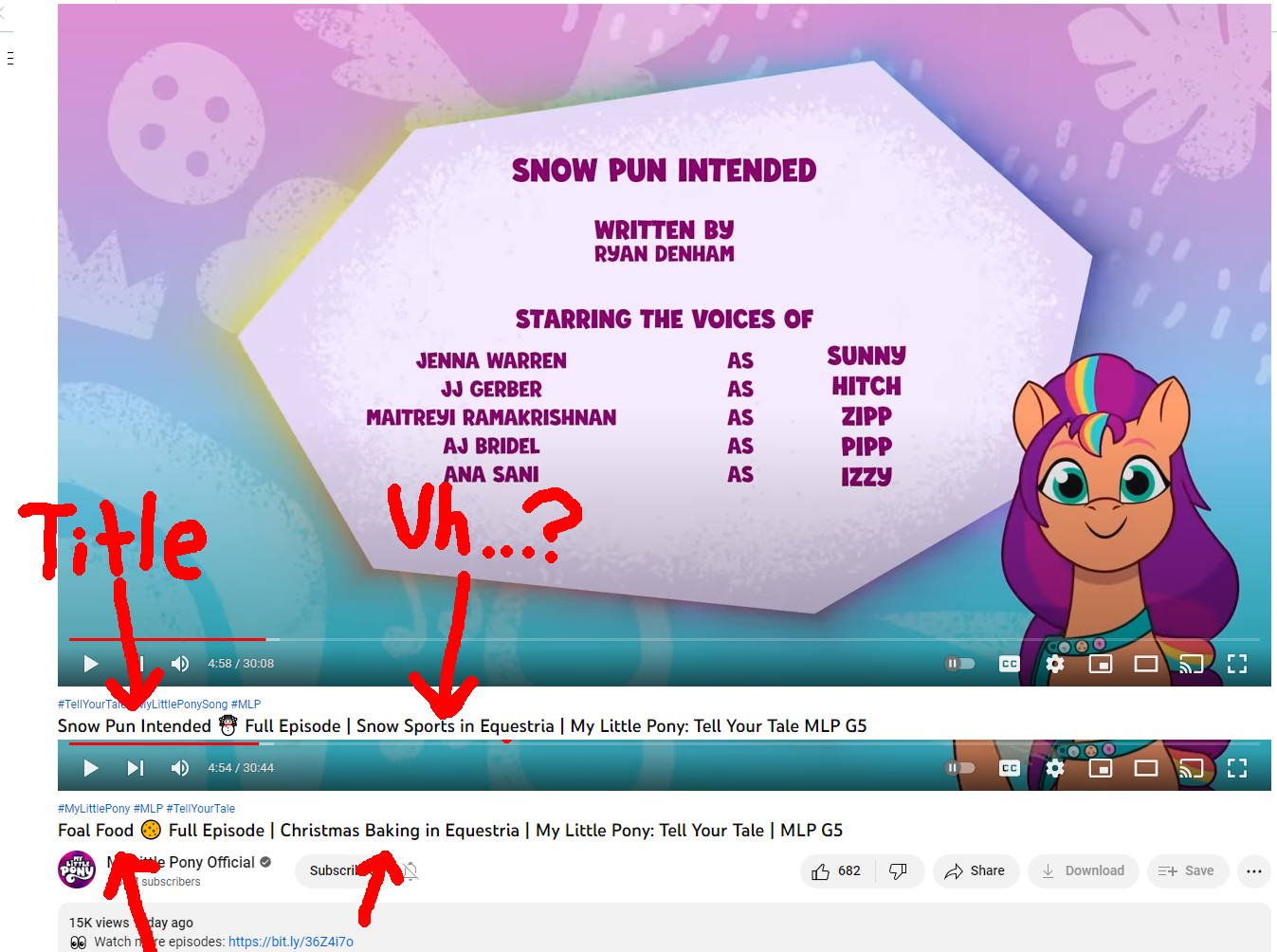Subscribe to the channel
The width and height of the screenshot is (1277, 952).
(x=340, y=870)
